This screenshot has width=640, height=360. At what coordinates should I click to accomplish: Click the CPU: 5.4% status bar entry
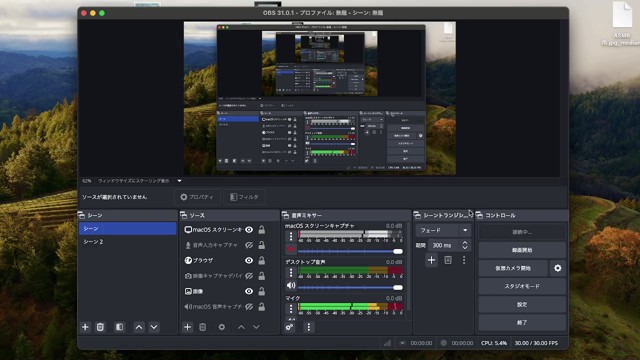pyautogui.click(x=494, y=343)
